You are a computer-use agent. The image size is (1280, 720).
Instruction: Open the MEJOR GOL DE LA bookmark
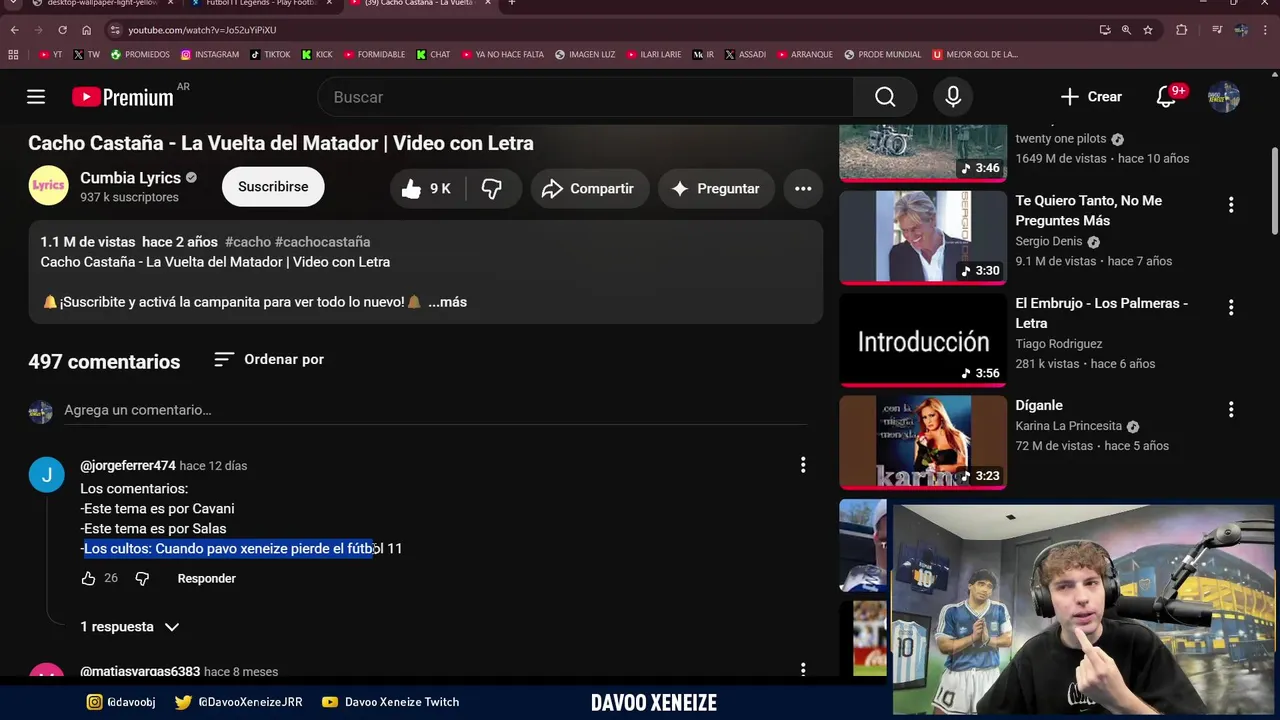point(976,55)
